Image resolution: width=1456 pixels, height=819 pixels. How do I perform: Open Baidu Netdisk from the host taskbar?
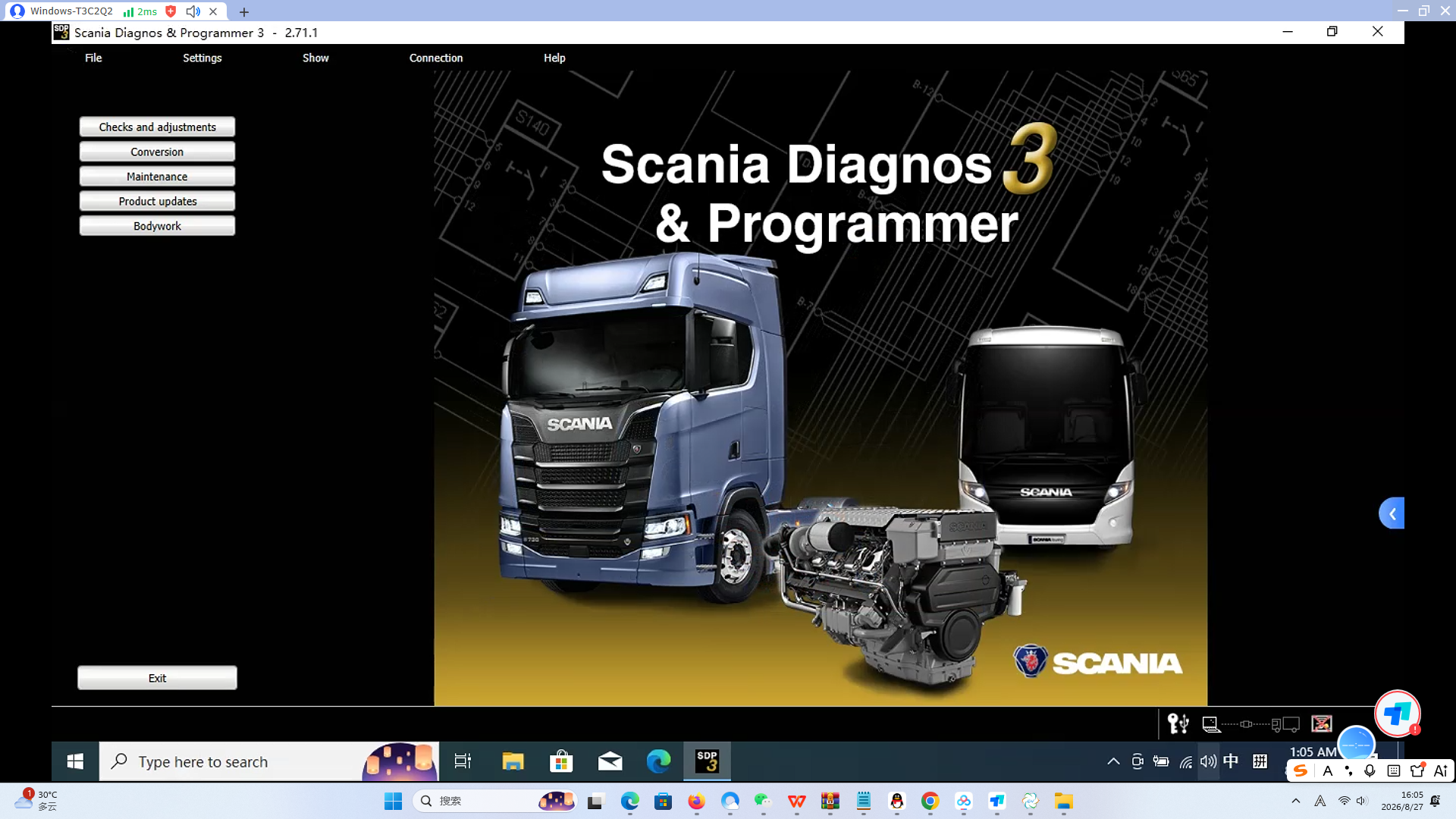click(x=963, y=801)
